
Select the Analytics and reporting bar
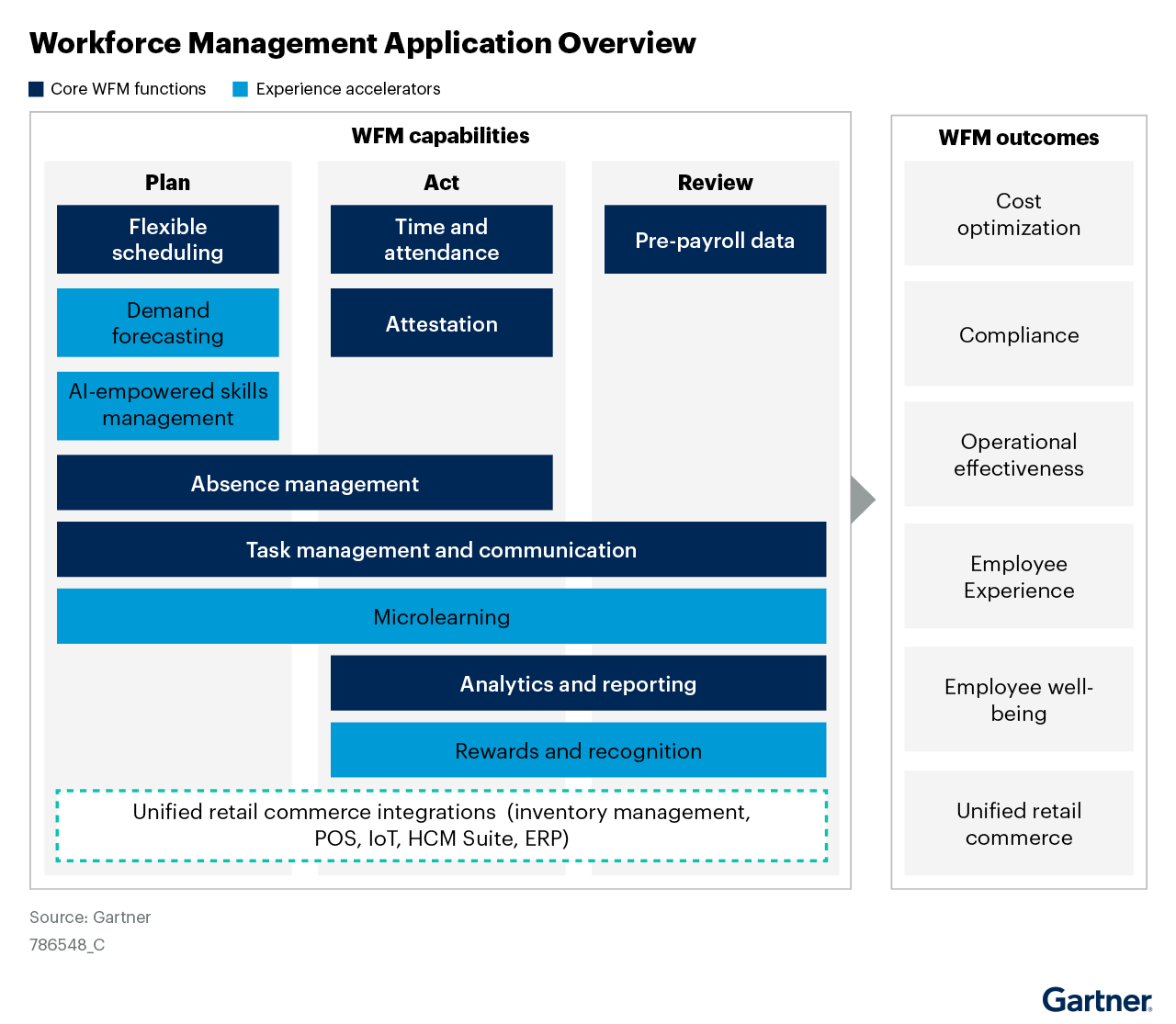(579, 683)
